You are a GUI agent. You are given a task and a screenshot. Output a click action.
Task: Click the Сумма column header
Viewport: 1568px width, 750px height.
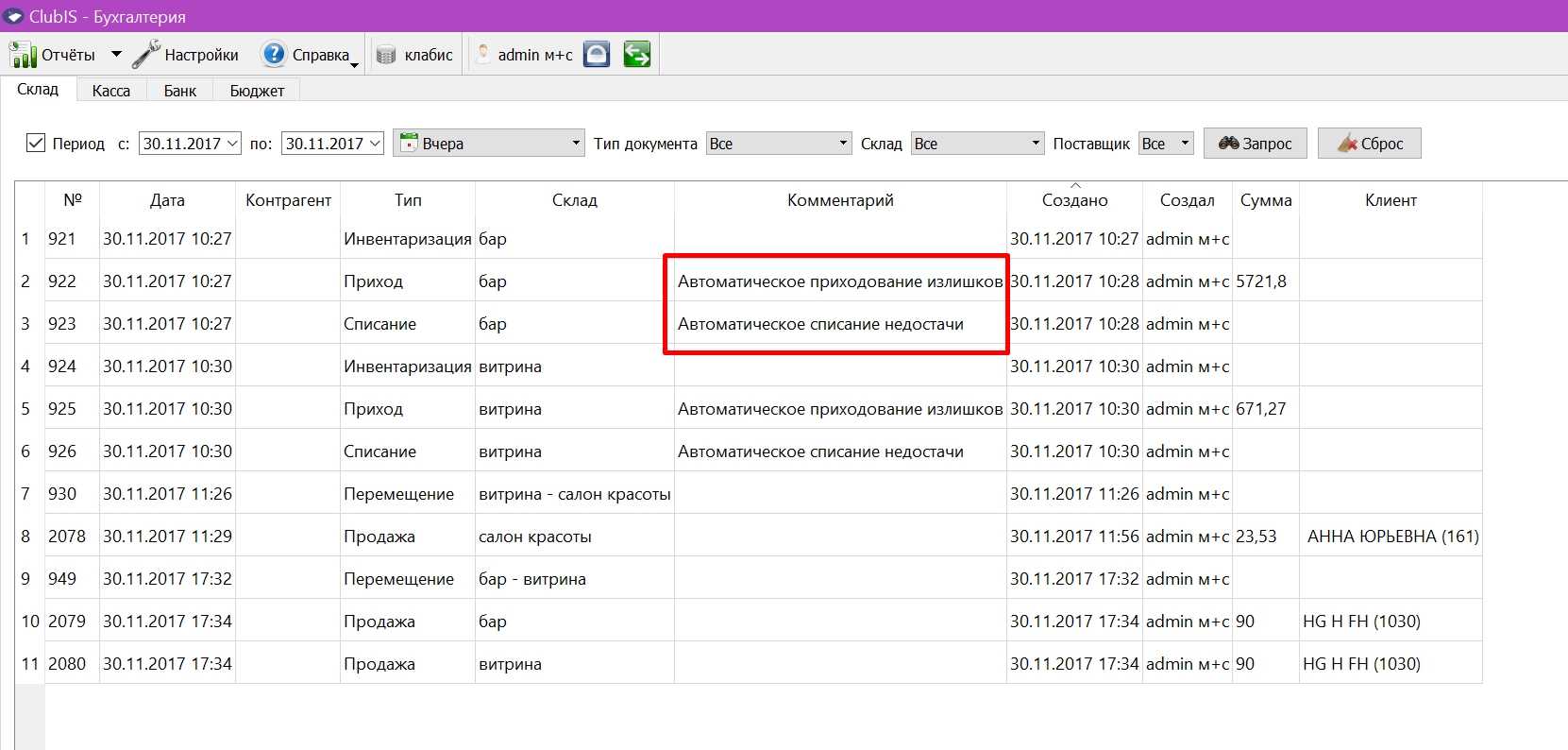[x=1266, y=200]
